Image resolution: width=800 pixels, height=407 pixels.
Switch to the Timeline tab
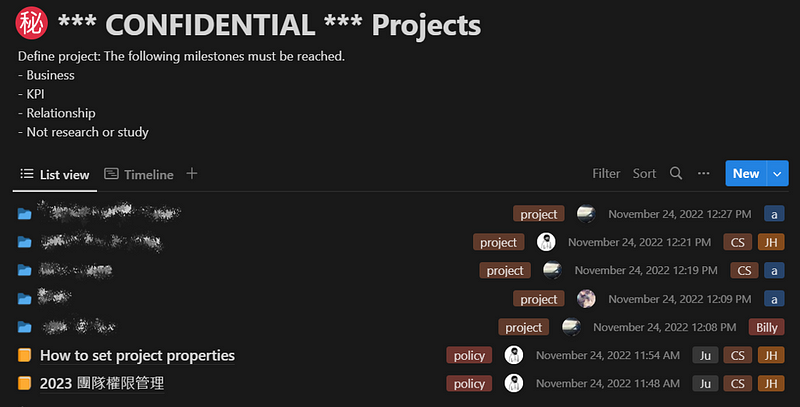[139, 174]
